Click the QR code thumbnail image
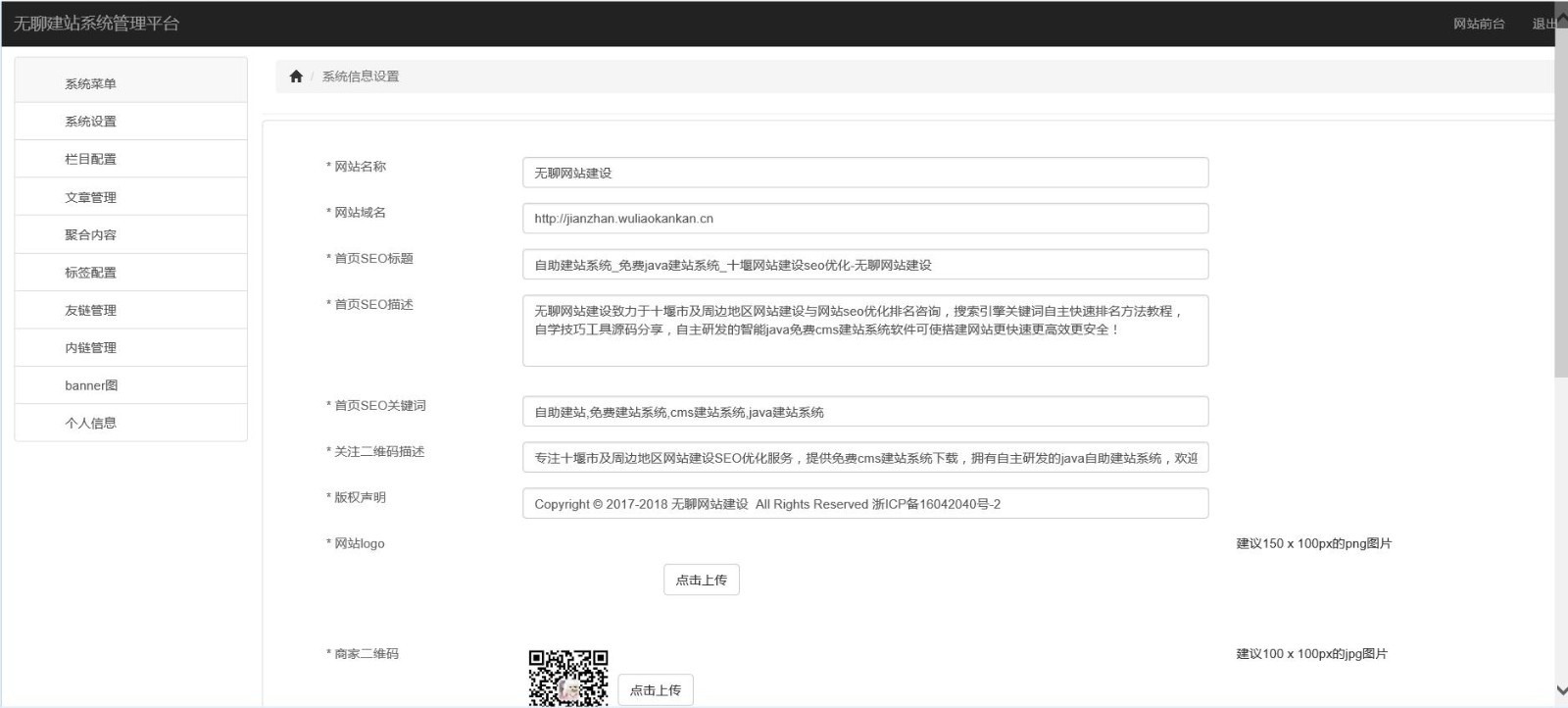1568x708 pixels. 568,678
